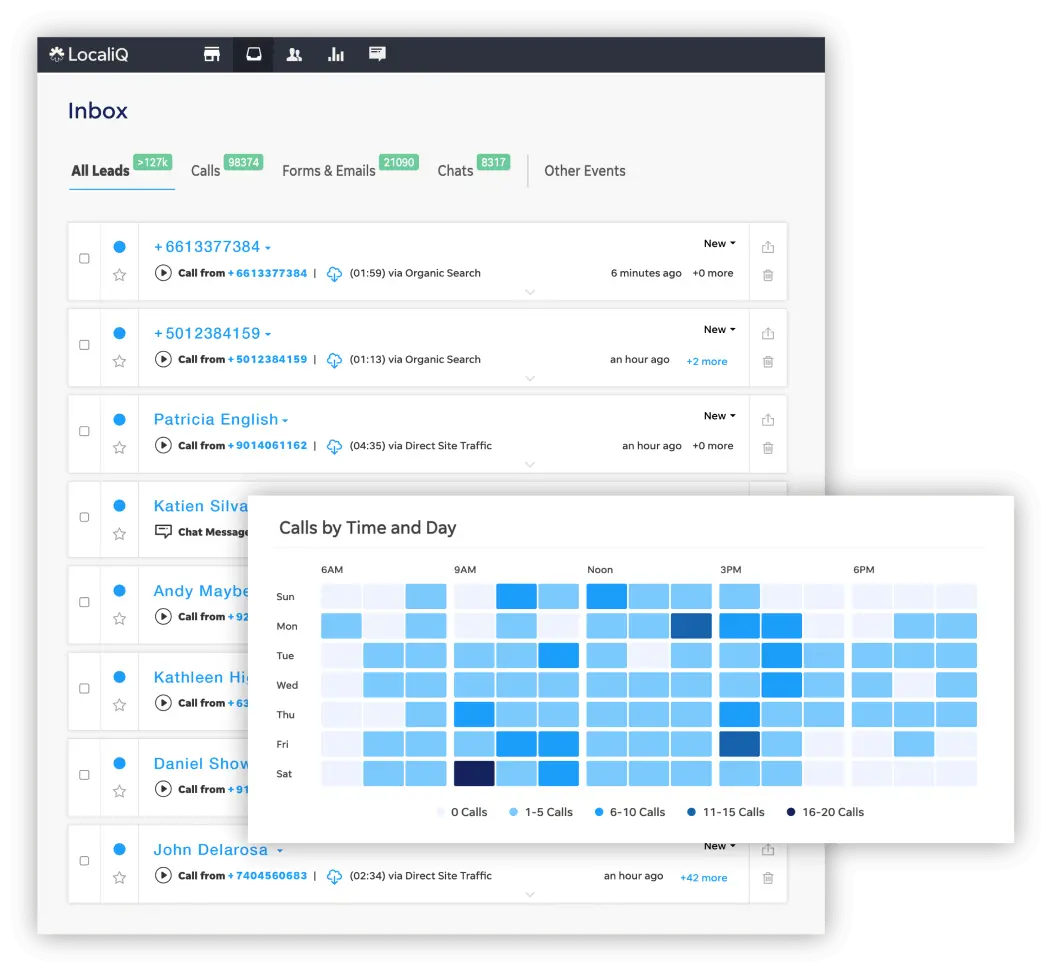This screenshot has height=974, width=1053.
Task: Download the 04:35 call recording cloud icon
Action: tap(334, 446)
